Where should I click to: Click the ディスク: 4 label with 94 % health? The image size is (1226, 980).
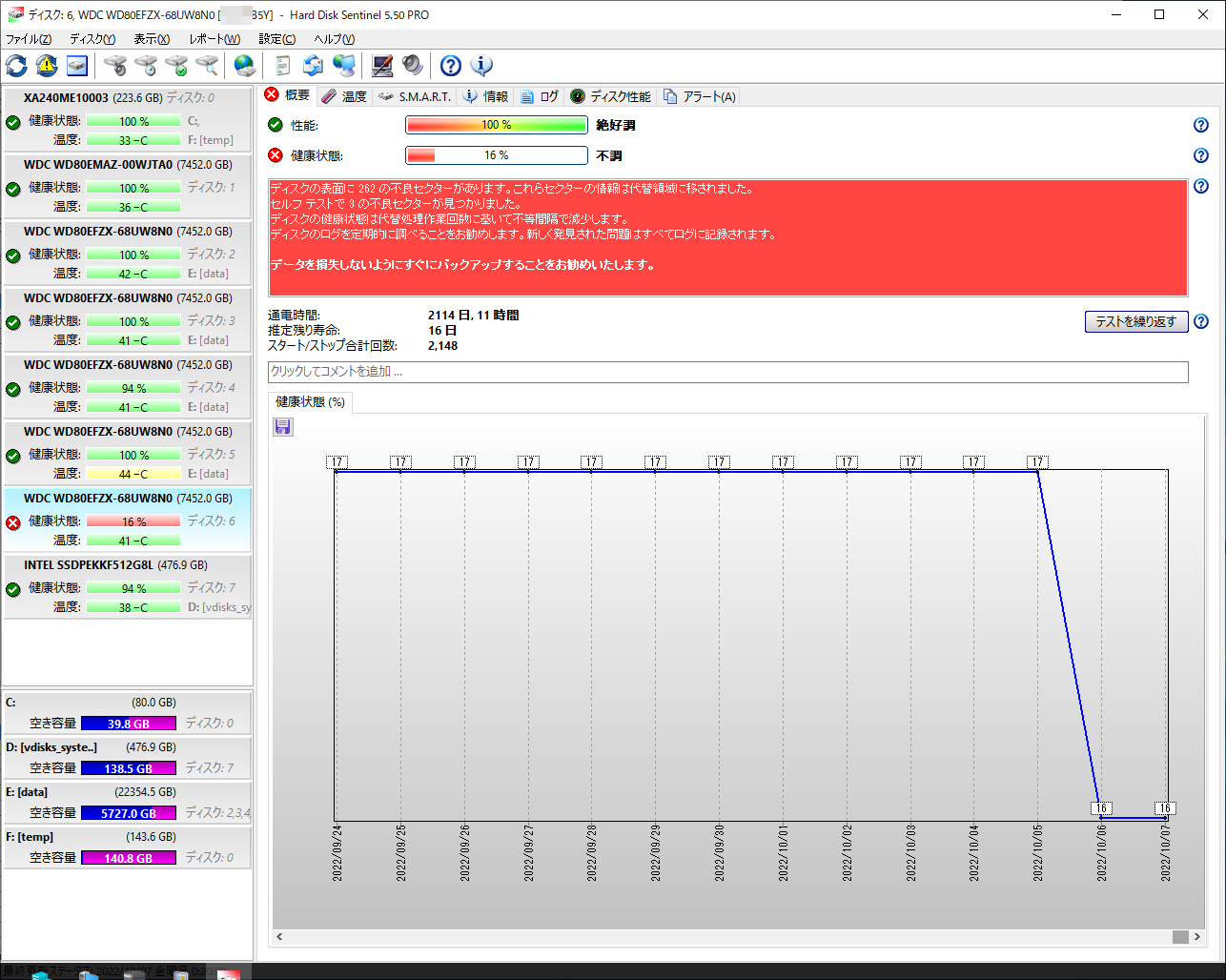211,387
